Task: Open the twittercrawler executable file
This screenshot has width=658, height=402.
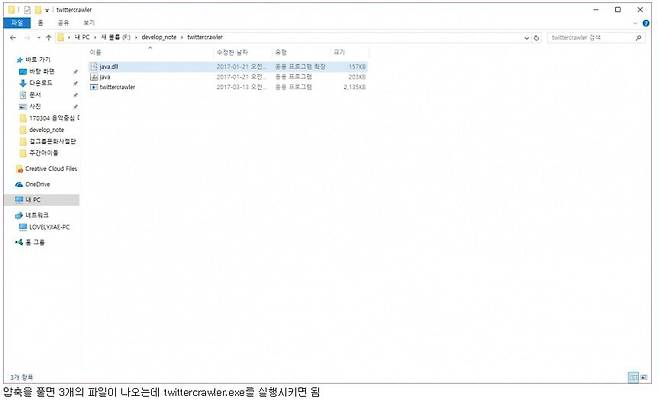Action: tap(117, 87)
